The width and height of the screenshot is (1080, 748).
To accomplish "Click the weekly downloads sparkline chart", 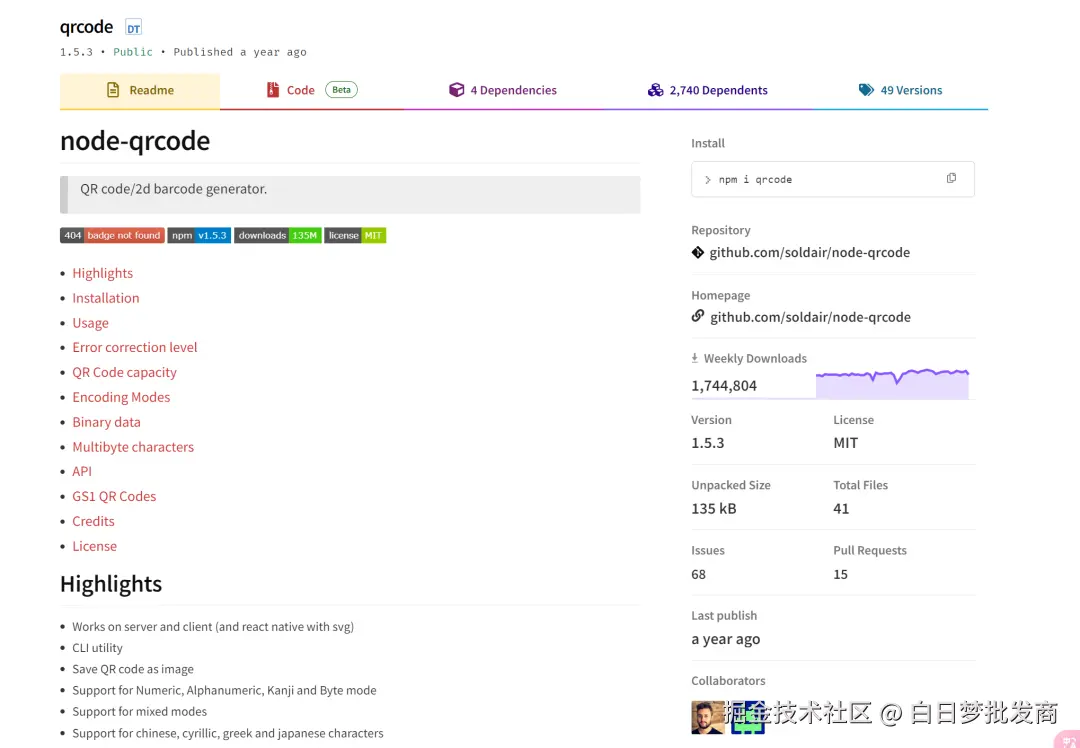I will point(892,384).
